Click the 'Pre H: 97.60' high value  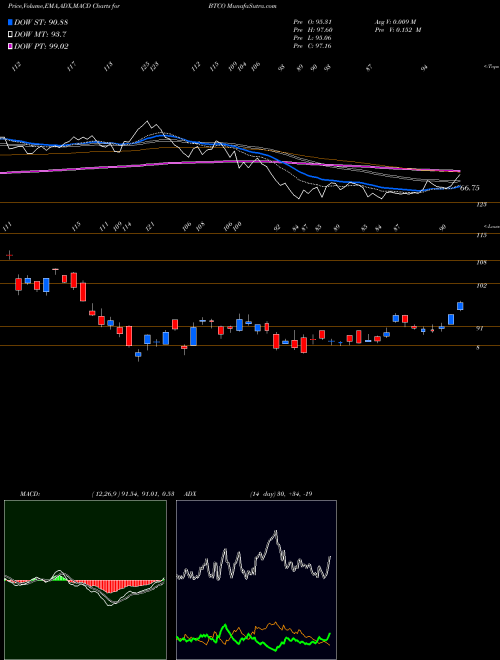coord(312,30)
